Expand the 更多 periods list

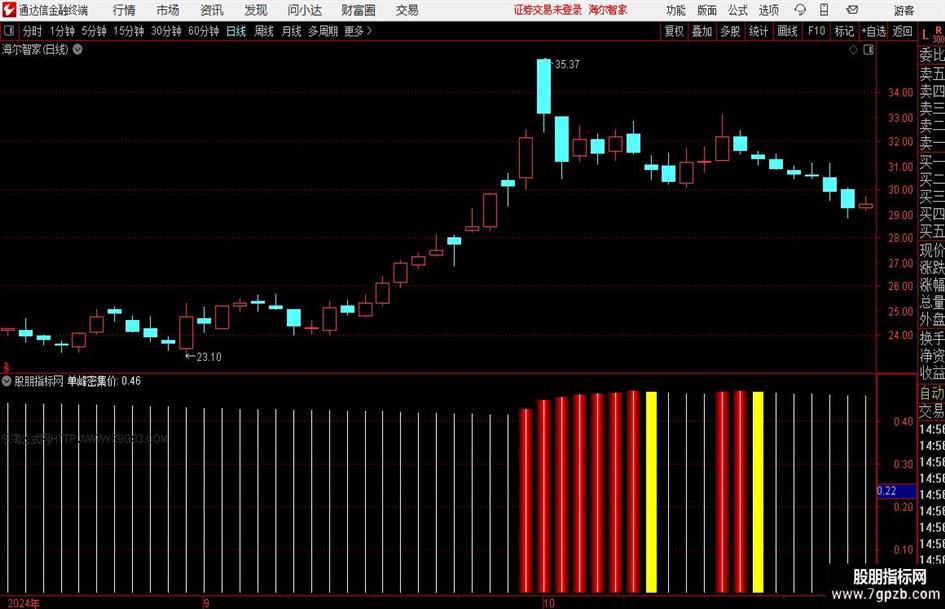click(358, 31)
